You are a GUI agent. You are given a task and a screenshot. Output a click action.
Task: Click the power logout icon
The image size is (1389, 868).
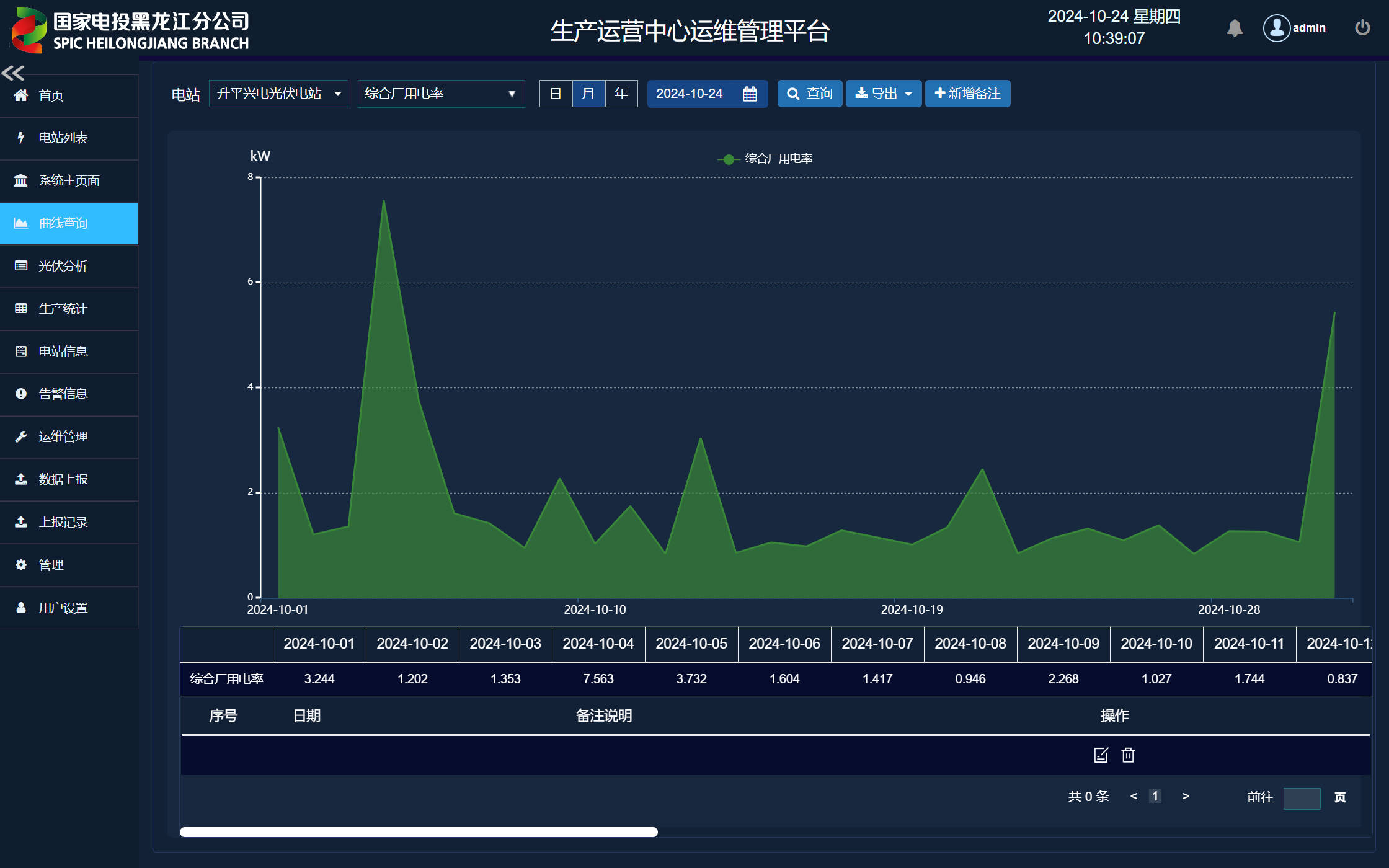click(x=1362, y=28)
